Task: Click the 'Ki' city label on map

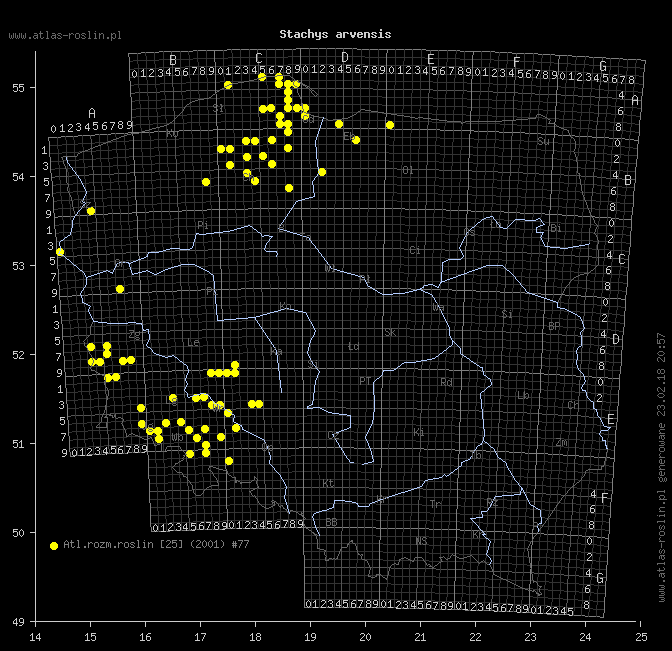Action: (419, 432)
